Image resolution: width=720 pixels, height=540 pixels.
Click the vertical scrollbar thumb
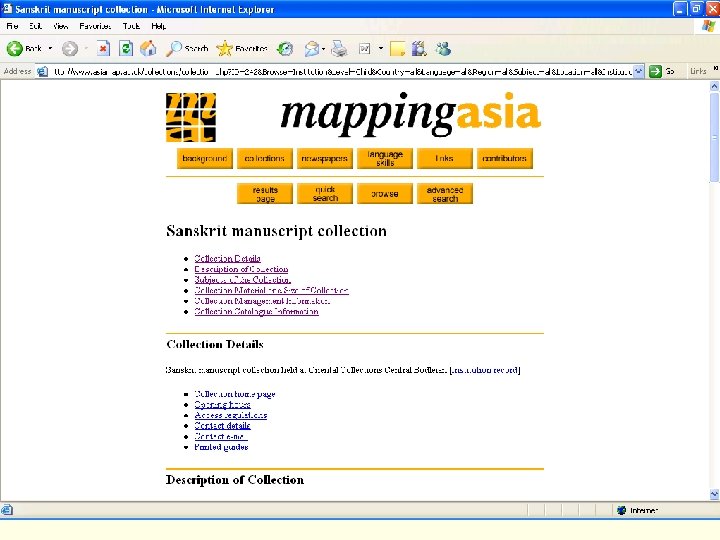(x=714, y=137)
